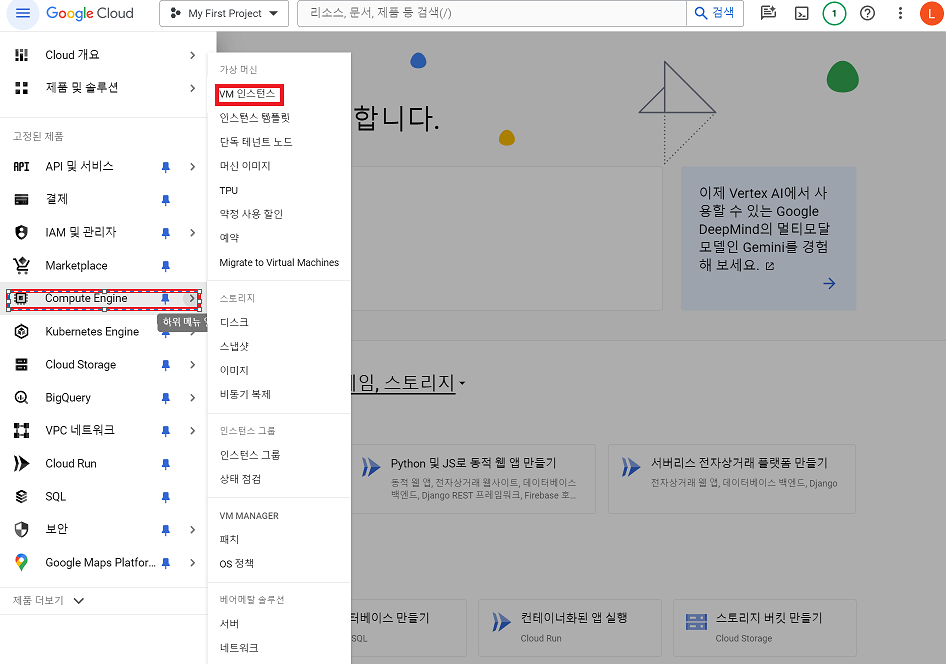
Task: Click the Cloud Storage icon in sidebar
Action: click(x=21, y=364)
